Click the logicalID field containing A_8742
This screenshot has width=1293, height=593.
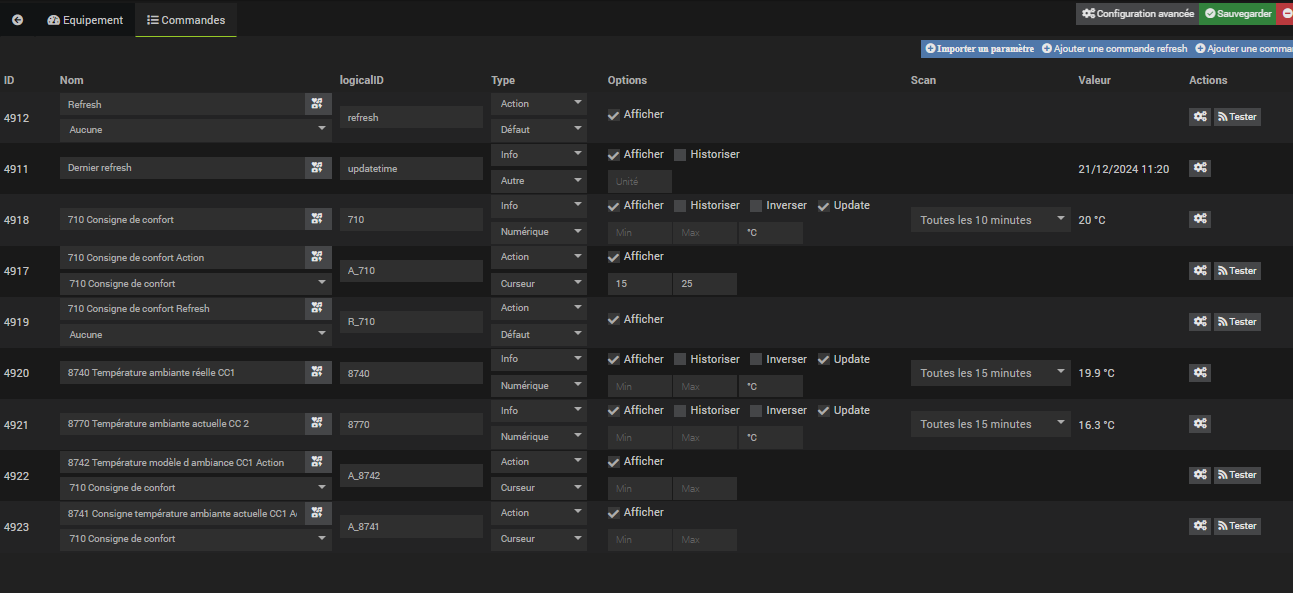click(411, 476)
